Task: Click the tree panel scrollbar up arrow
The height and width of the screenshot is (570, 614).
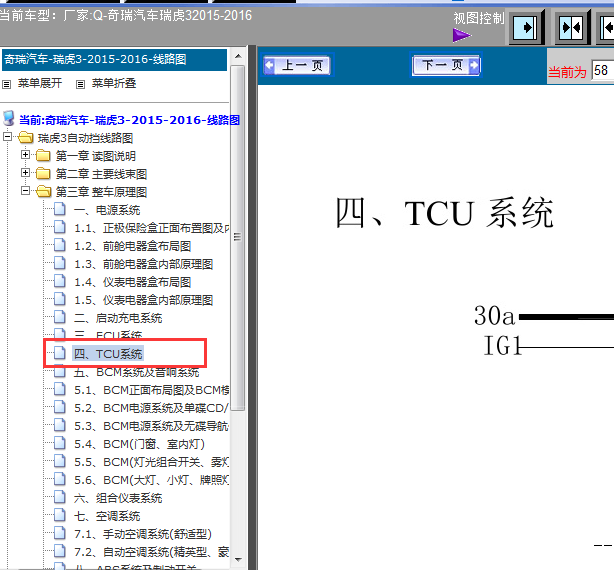Action: pos(238,56)
